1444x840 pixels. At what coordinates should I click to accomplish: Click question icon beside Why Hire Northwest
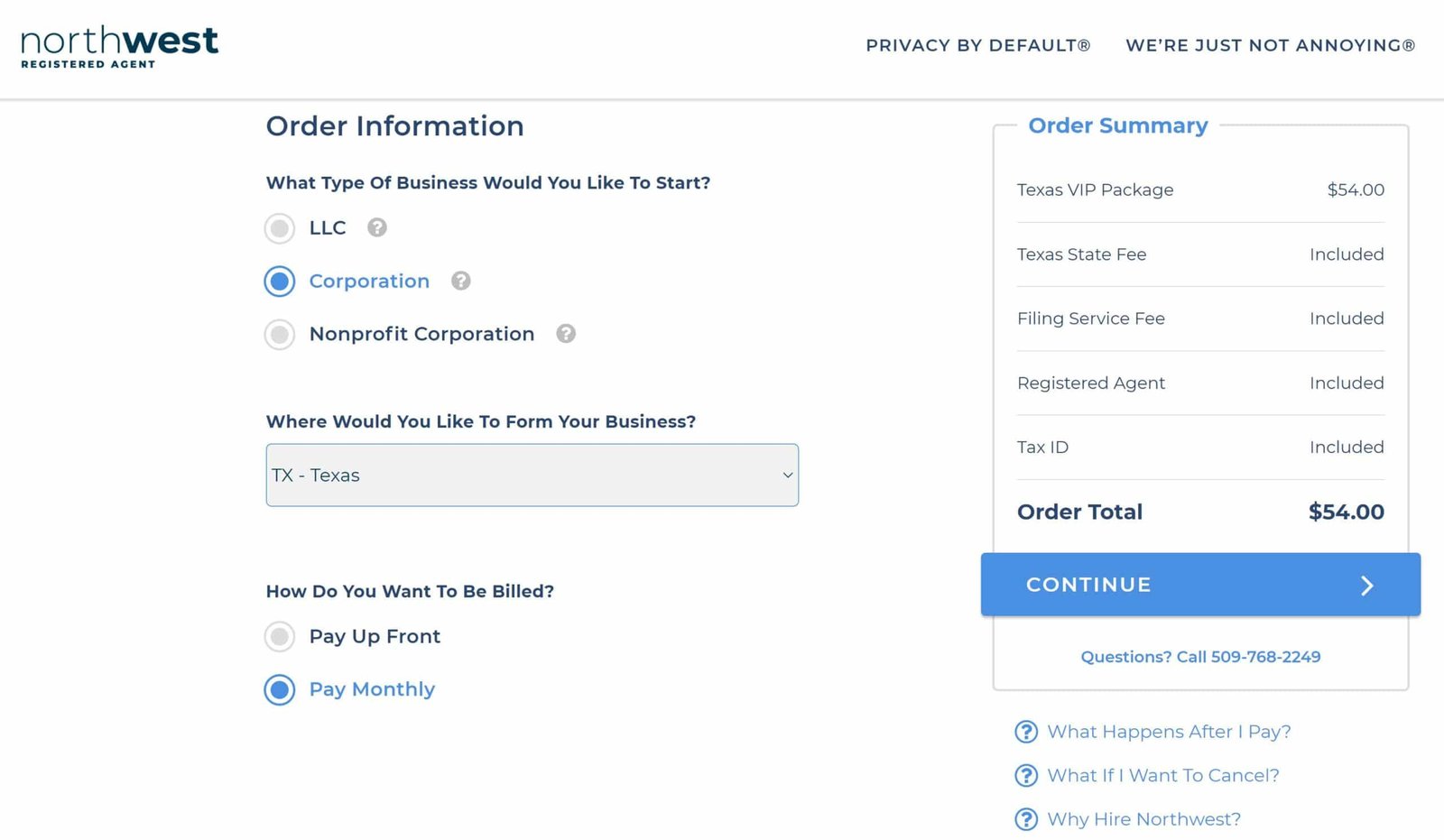pos(1026,819)
